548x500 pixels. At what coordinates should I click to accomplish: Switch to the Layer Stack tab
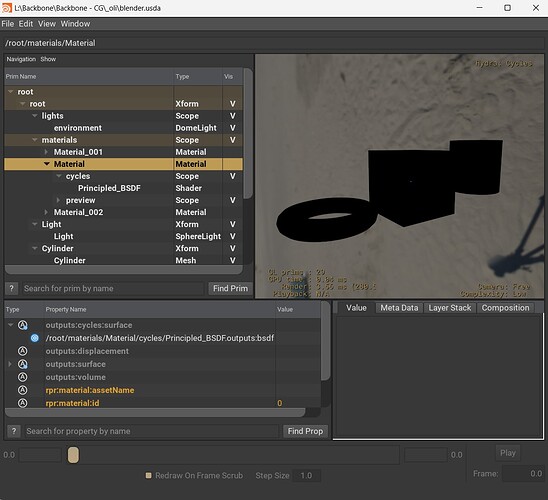(450, 308)
